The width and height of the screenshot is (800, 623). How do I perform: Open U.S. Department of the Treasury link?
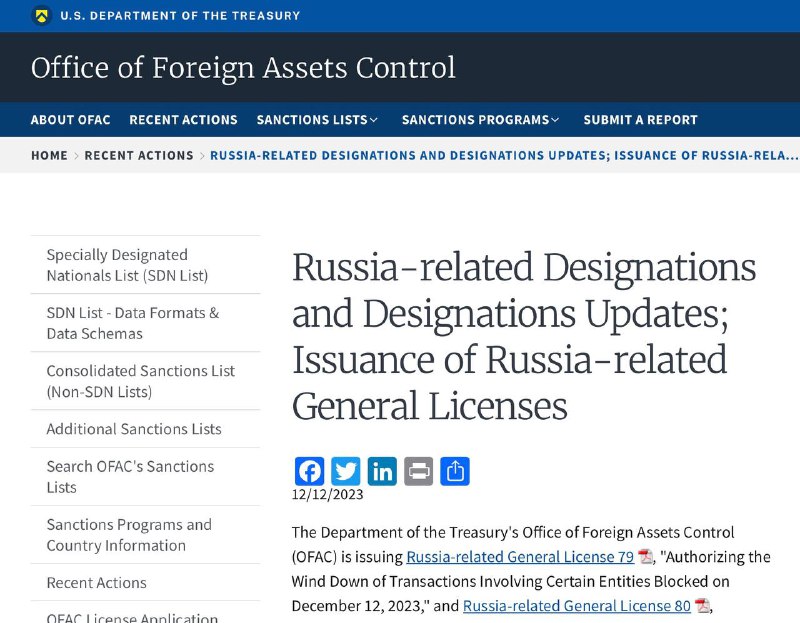point(180,16)
